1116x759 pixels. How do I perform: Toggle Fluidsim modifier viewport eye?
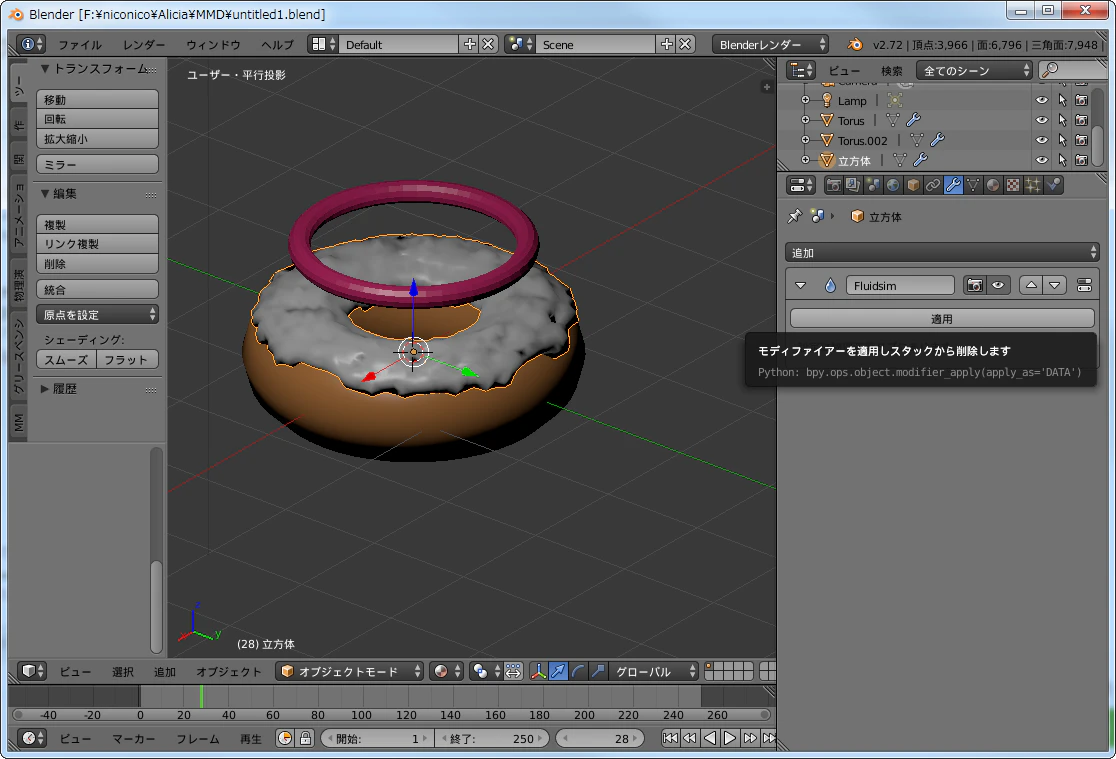tap(999, 286)
